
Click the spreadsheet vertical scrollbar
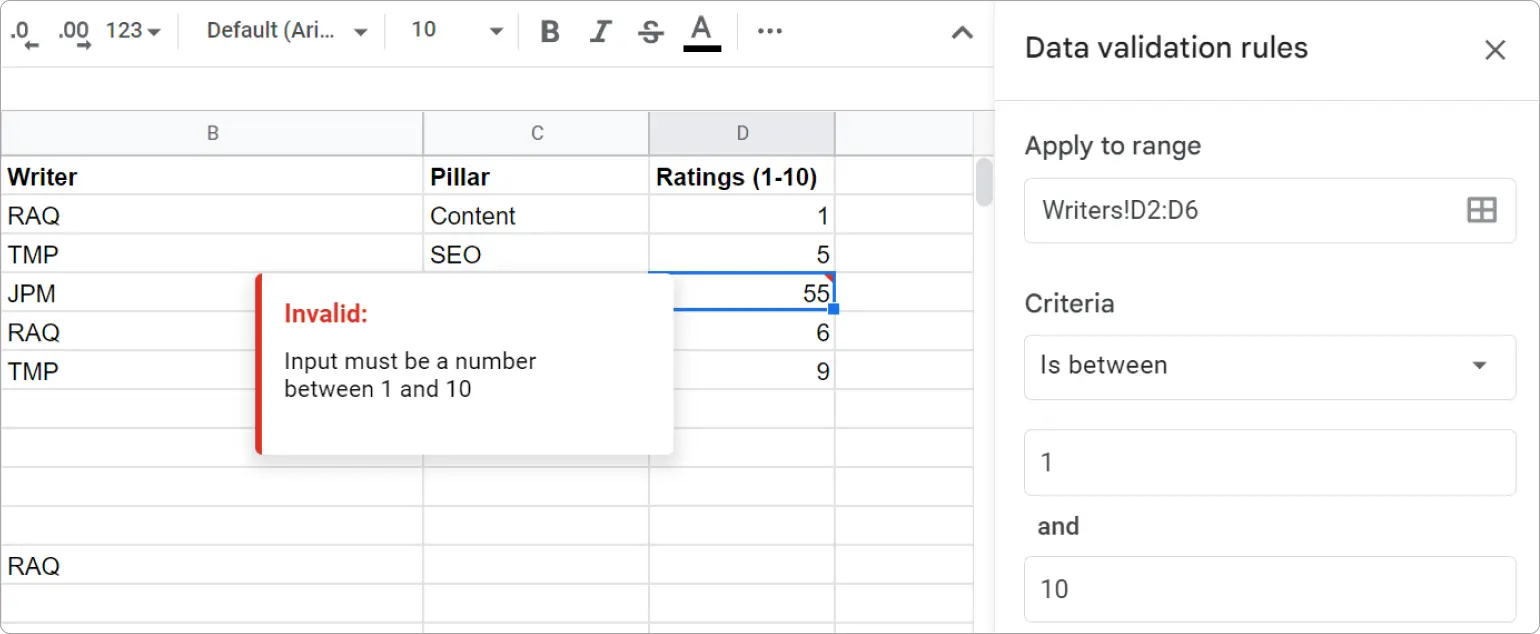coord(982,180)
